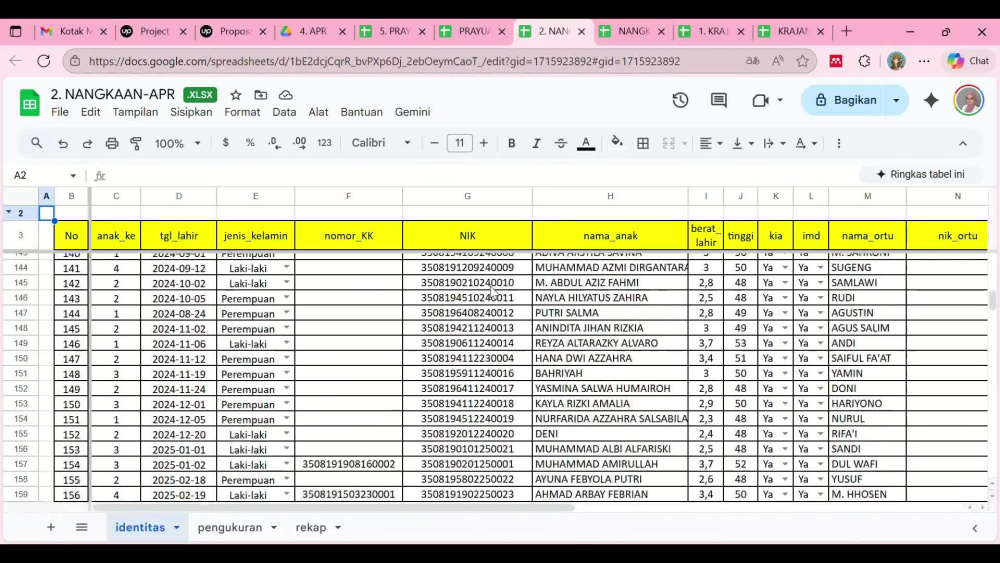This screenshot has width=1000, height=563.
Task: Click the Bagikan share button
Action: pos(844,100)
